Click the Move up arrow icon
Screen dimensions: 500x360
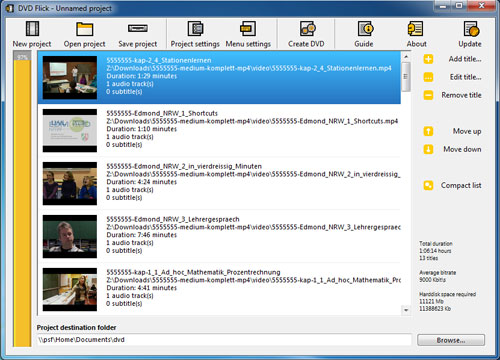coord(428,131)
